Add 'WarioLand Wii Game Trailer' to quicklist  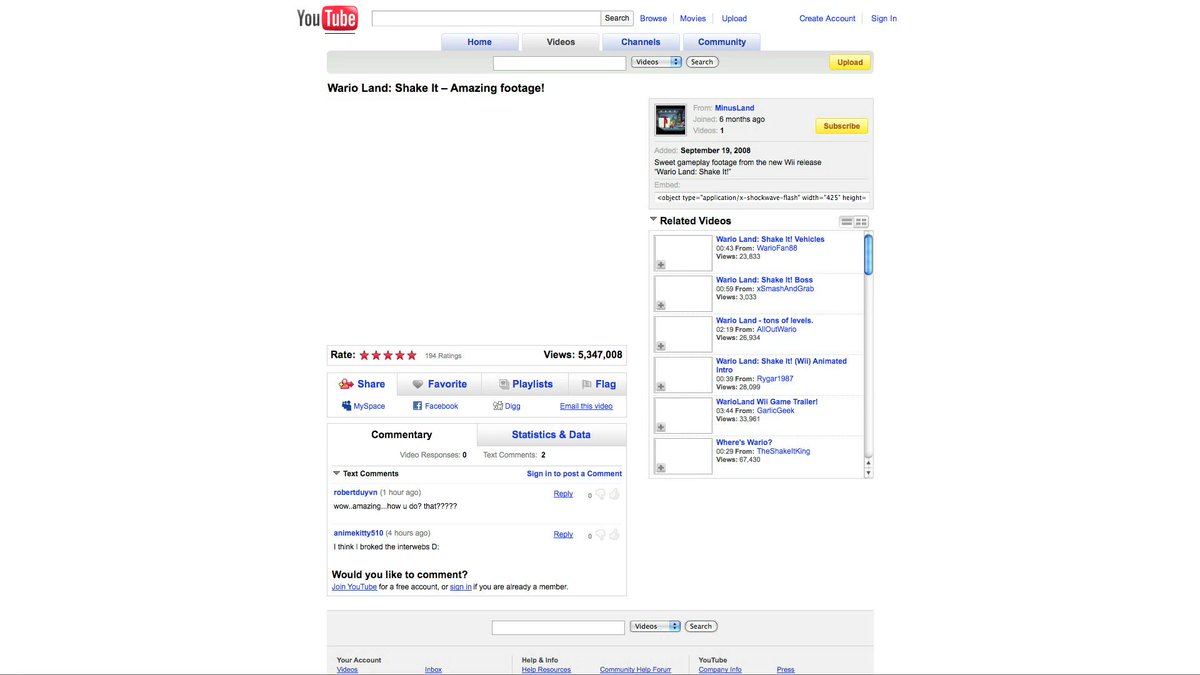(661, 427)
